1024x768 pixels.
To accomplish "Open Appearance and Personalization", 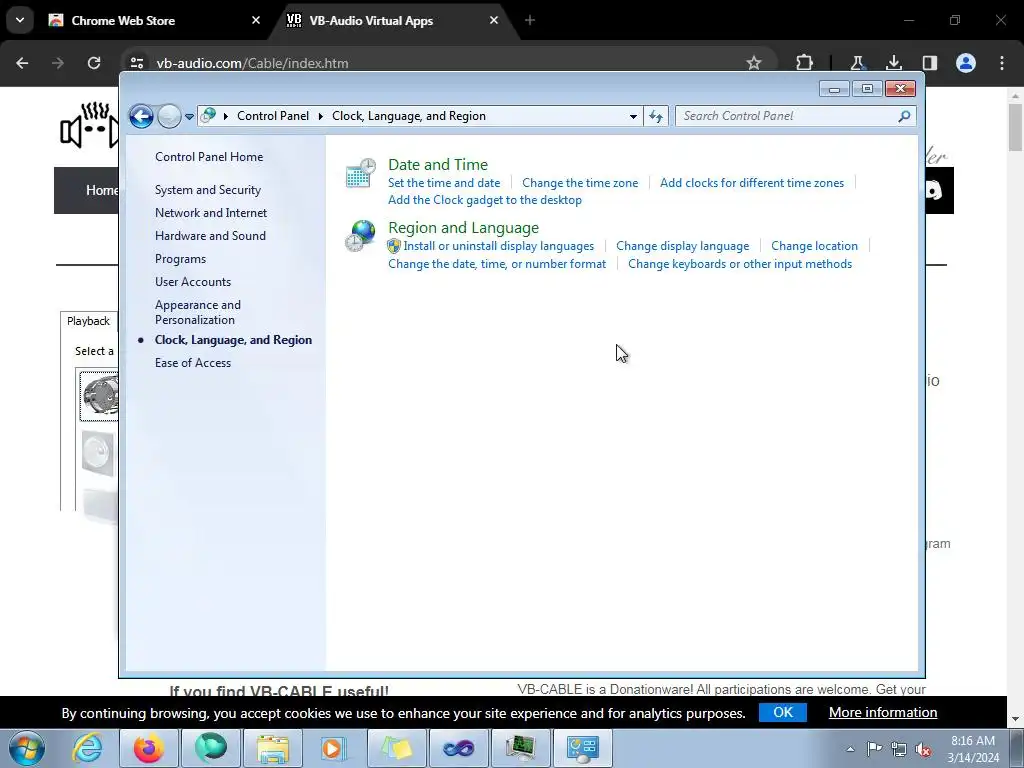I will pyautogui.click(x=198, y=312).
